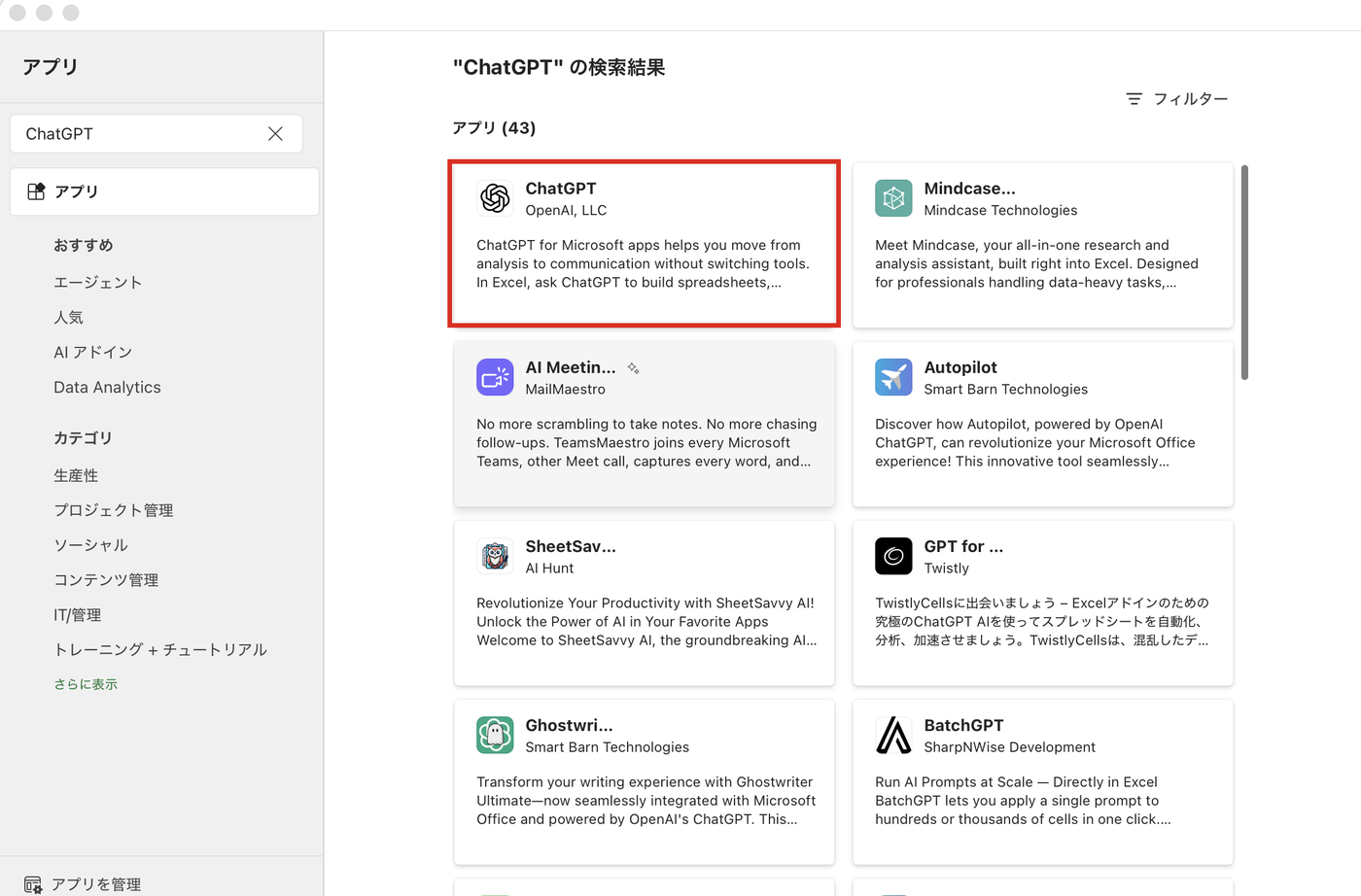Click the filter lines icon

(1134, 99)
